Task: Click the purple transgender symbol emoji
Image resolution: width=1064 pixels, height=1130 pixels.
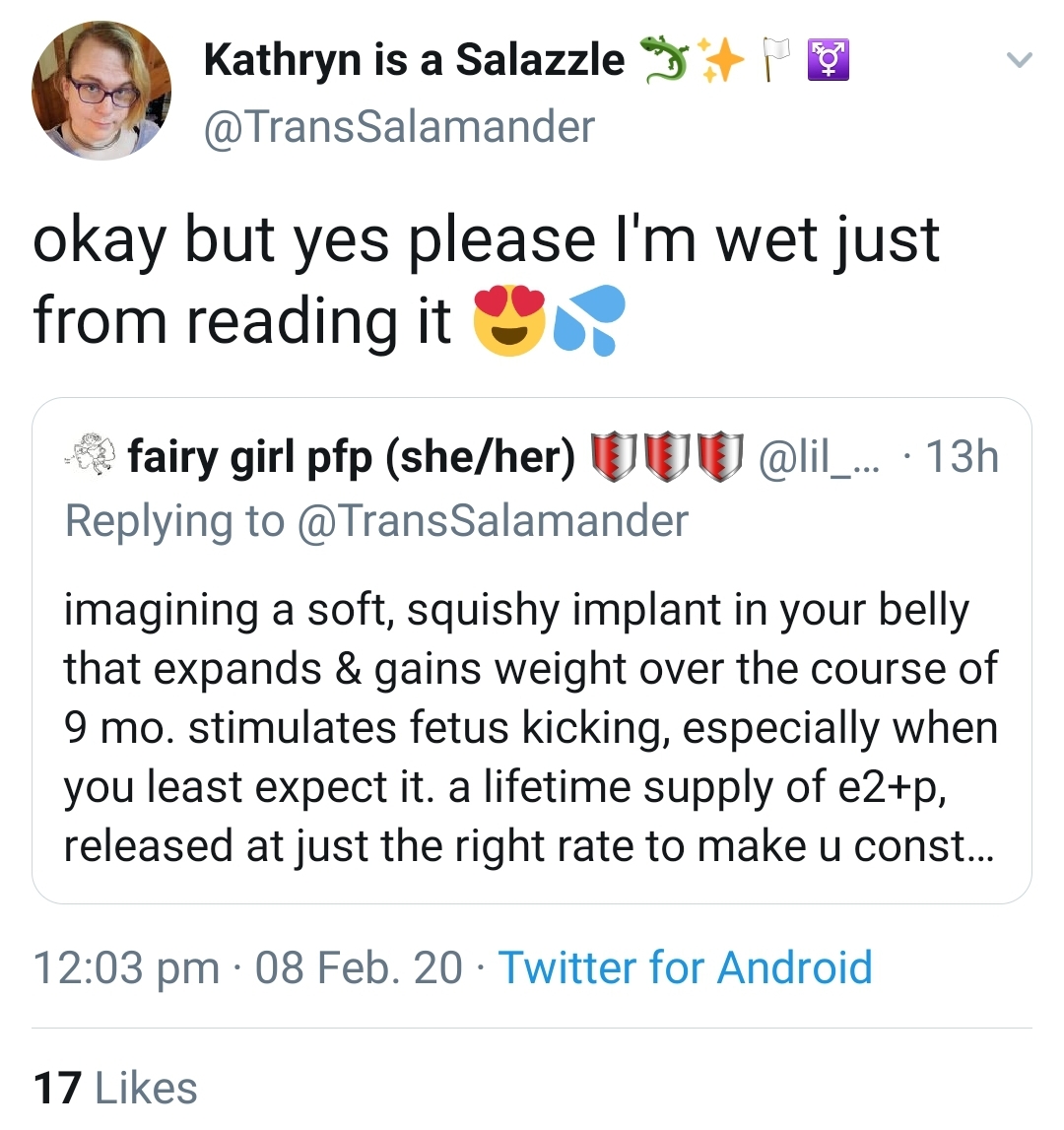Action: tap(829, 60)
